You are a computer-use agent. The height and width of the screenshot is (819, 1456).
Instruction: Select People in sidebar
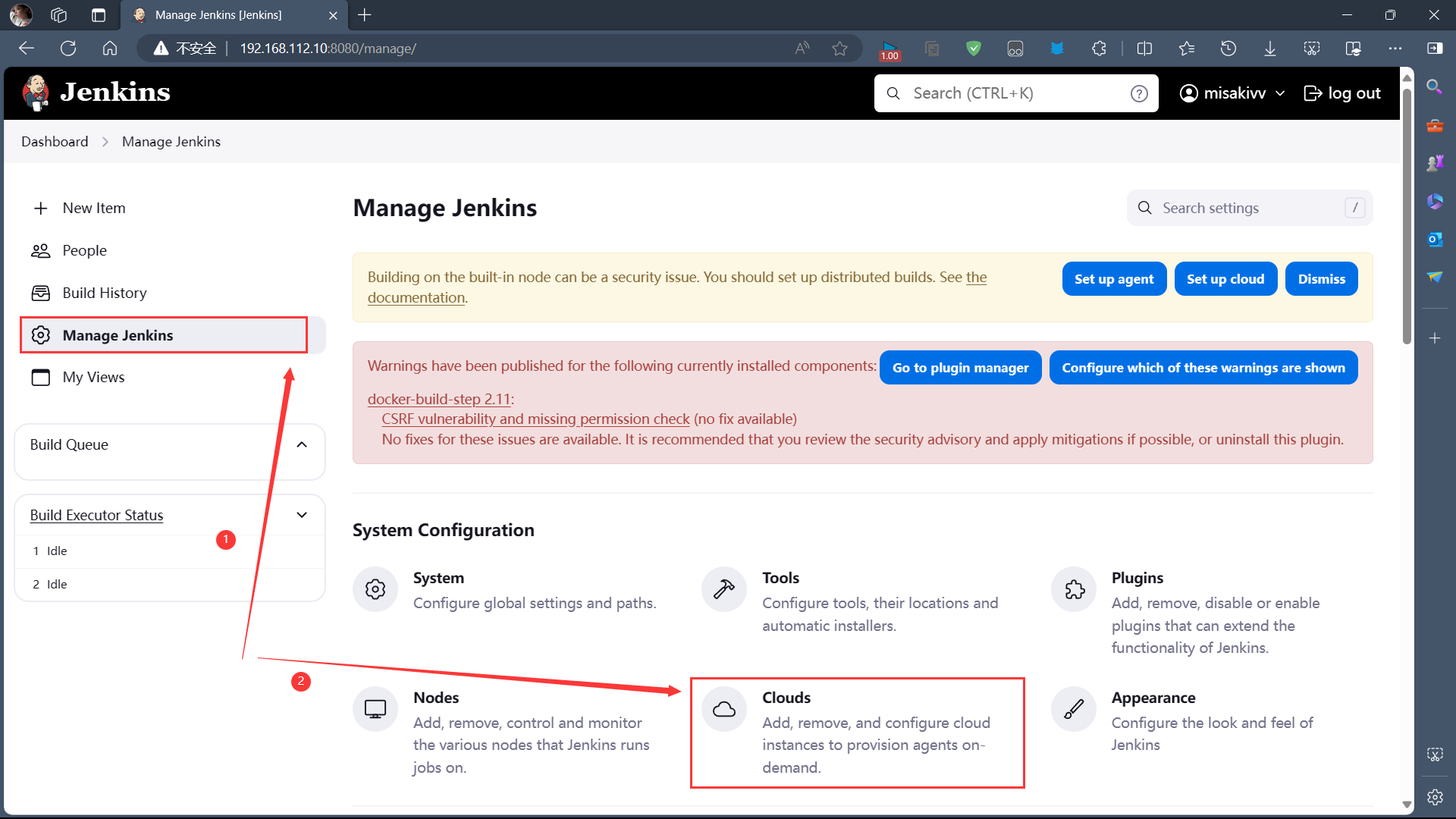(x=85, y=250)
